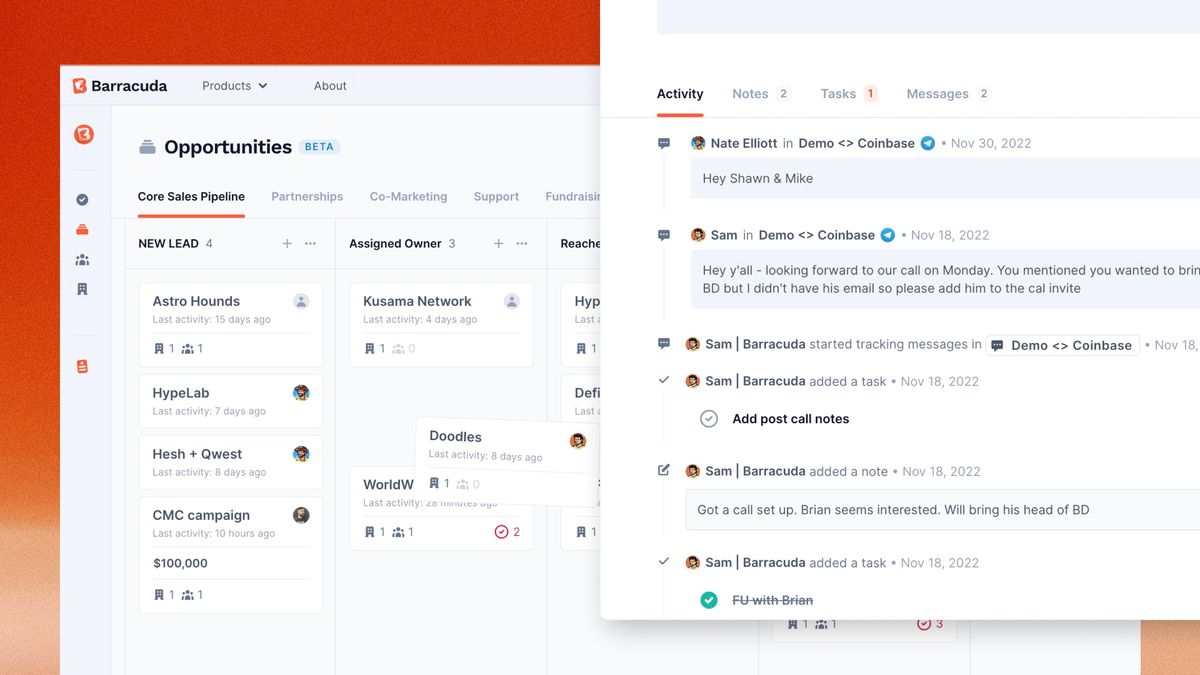This screenshot has height=675, width=1200.
Task: Select the tasks checkmark icon in sidebar
Action: click(83, 199)
